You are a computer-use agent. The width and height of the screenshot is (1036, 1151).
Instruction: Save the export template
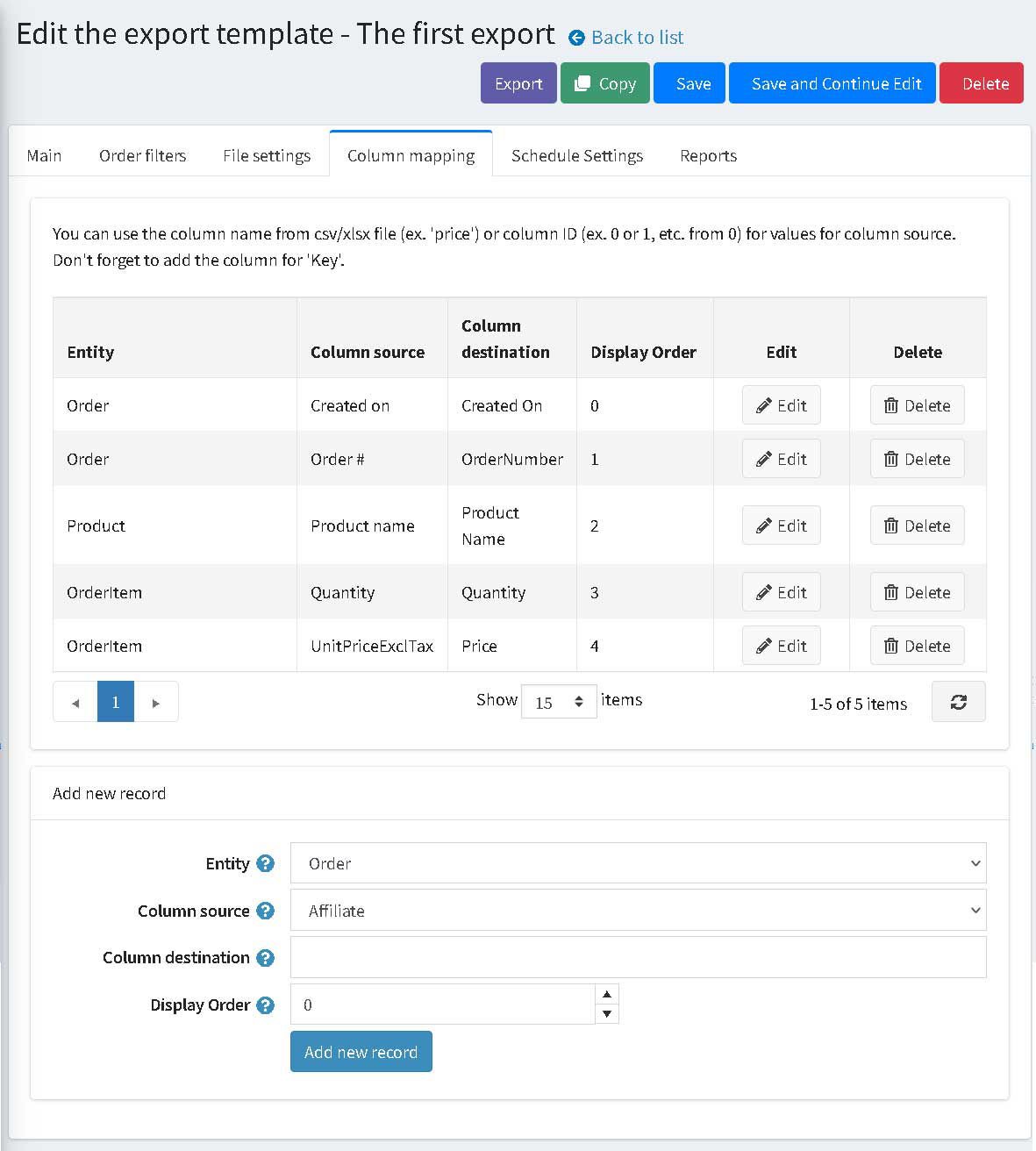(689, 83)
